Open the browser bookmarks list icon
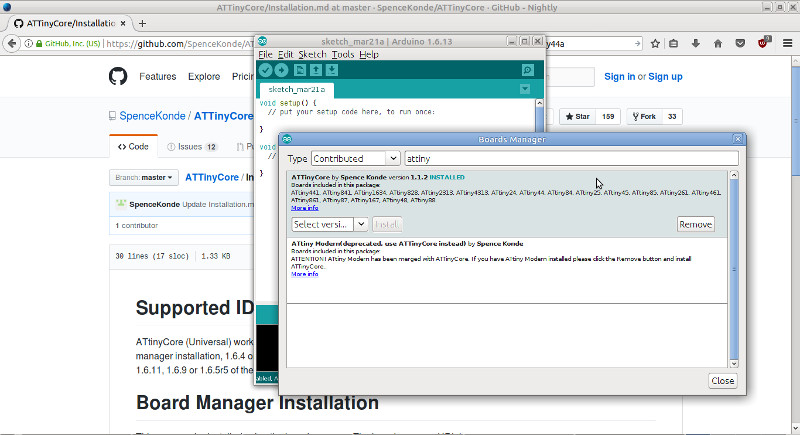 tap(673, 44)
